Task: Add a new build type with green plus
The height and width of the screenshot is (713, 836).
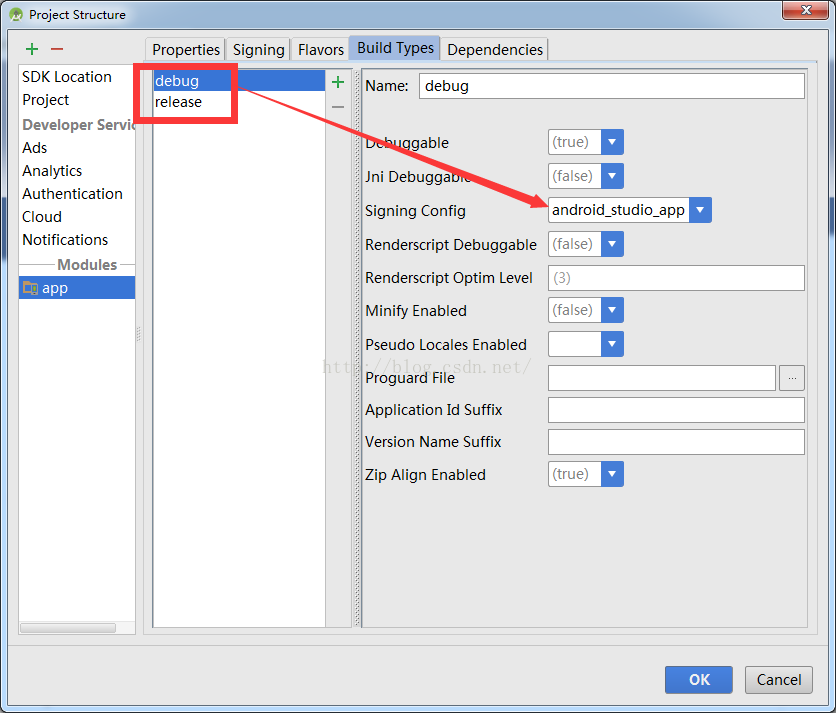Action: [338, 82]
